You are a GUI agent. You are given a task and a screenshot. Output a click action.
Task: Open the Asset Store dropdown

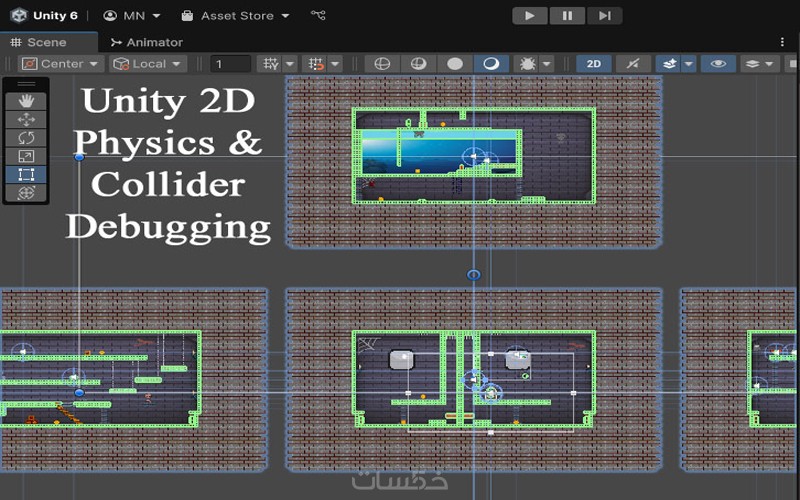pyautogui.click(x=235, y=16)
